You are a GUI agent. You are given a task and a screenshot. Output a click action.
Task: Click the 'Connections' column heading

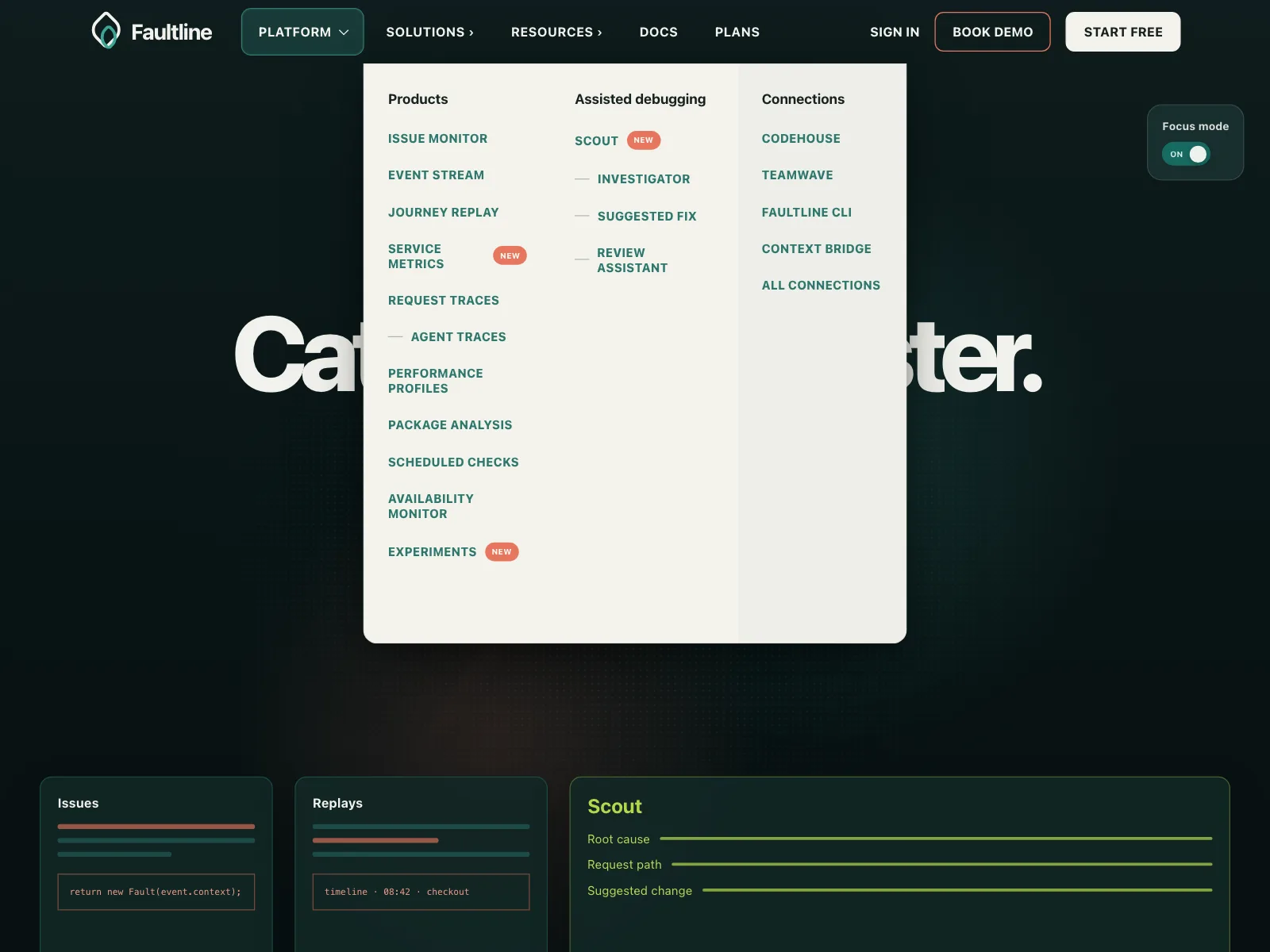[x=802, y=99]
